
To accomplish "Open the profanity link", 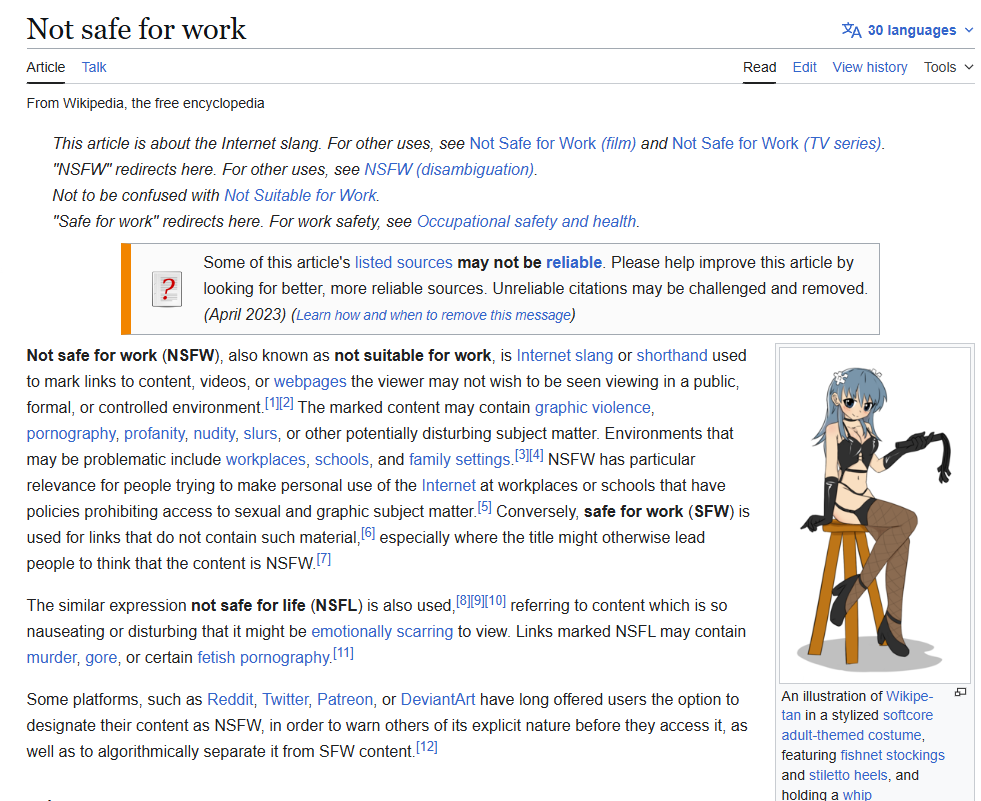I will point(154,434).
